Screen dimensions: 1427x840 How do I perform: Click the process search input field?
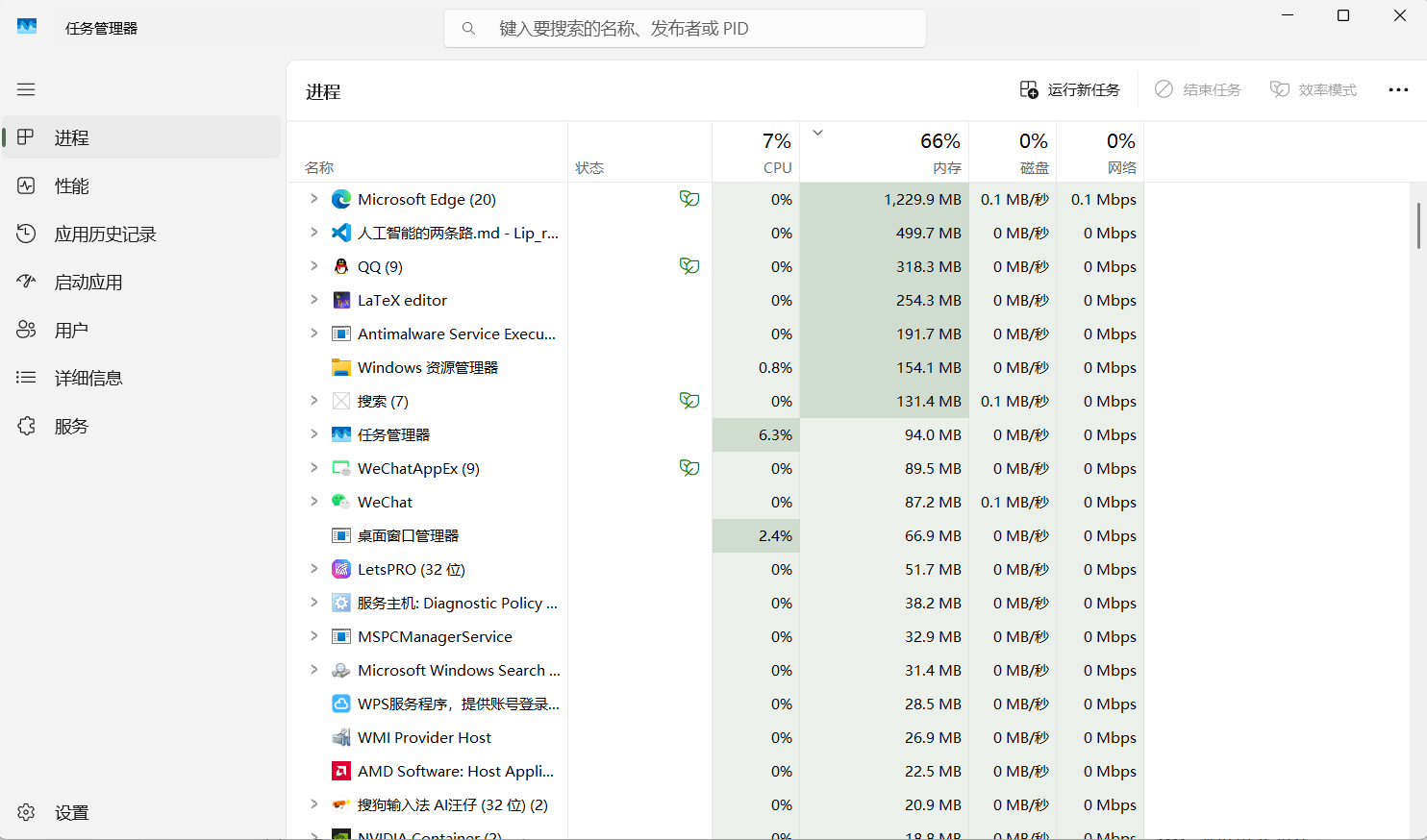(685, 29)
